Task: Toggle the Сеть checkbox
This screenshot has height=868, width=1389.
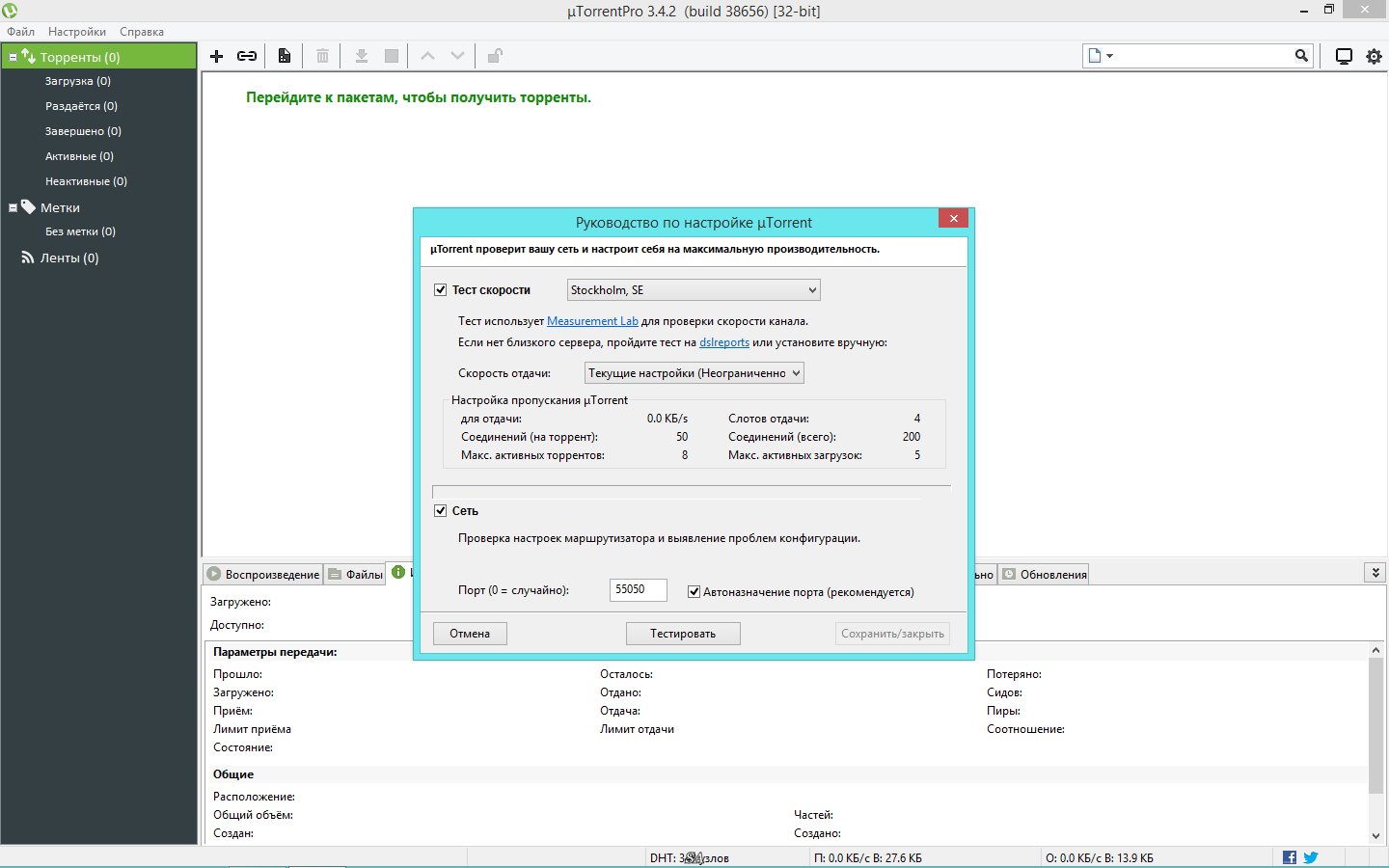Action: 440,510
